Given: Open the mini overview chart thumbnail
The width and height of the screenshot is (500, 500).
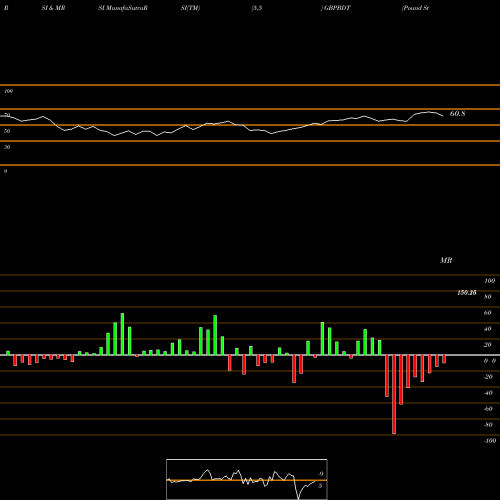Looking at the screenshot, I should (x=247, y=479).
